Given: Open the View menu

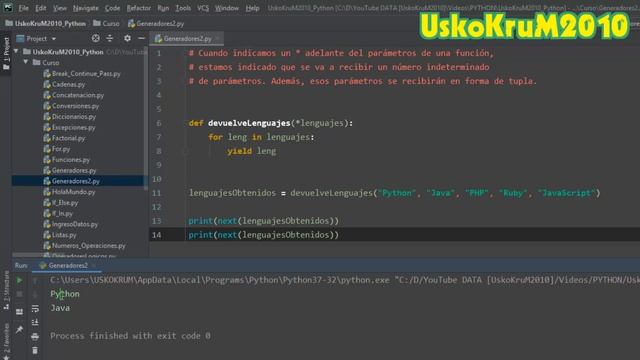Looking at the screenshot, I should 60,8.
